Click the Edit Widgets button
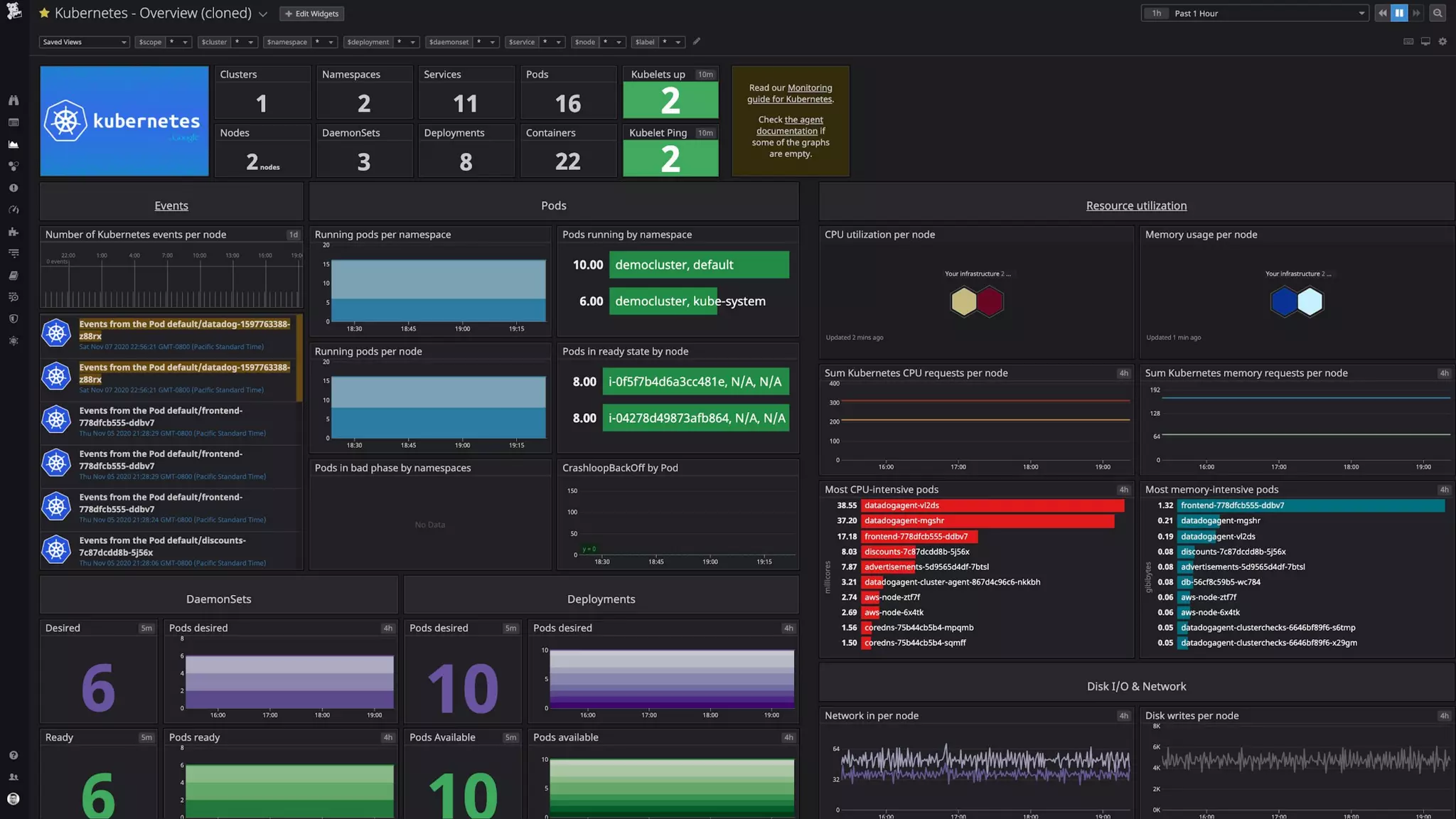This screenshot has height=819, width=1456. point(312,14)
